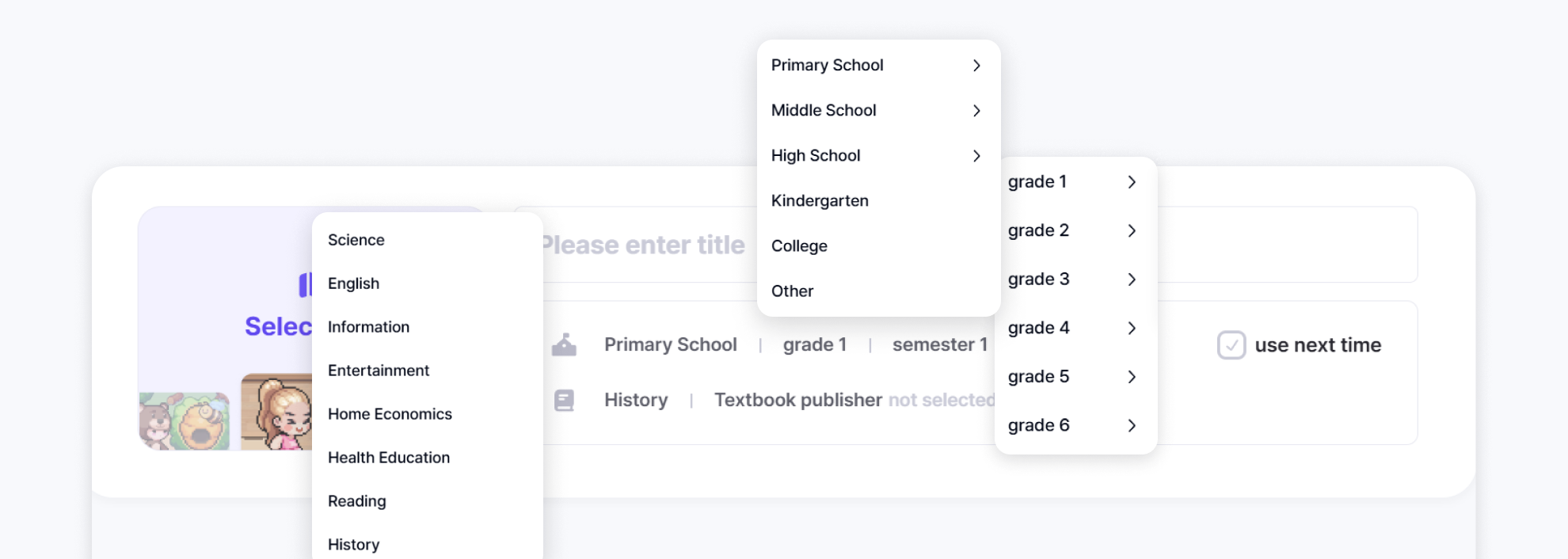1568x559 pixels.
Task: Select Other in the school list
Action: pyautogui.click(x=792, y=291)
